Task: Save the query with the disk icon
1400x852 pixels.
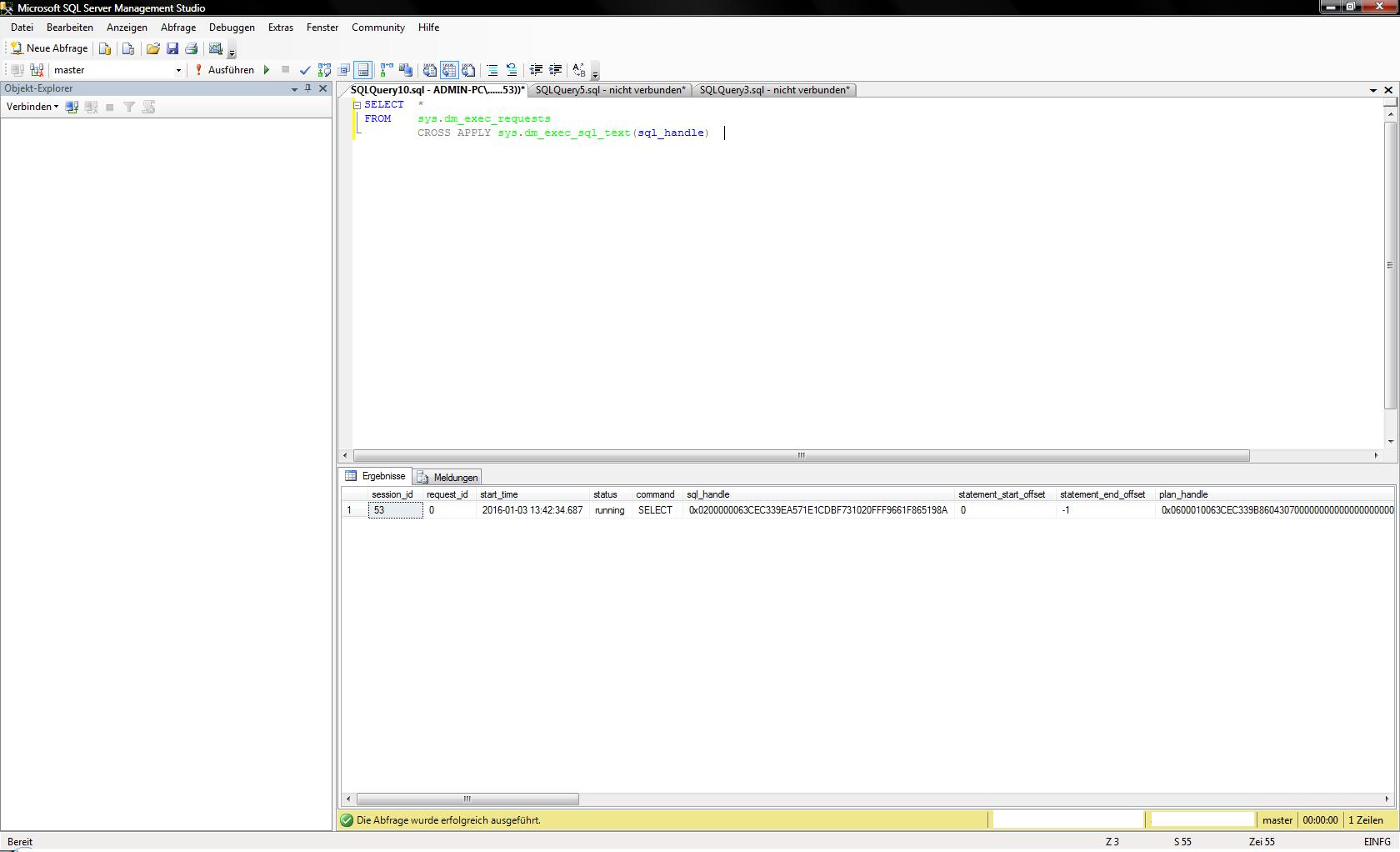Action: tap(172, 48)
